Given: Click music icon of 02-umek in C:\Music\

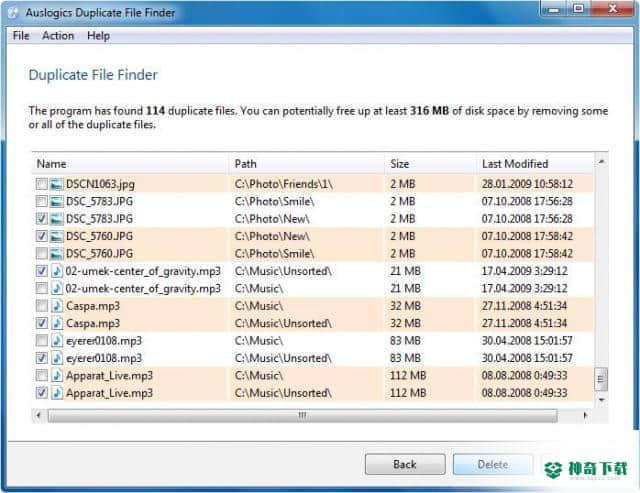Looking at the screenshot, I should click(x=57, y=289).
